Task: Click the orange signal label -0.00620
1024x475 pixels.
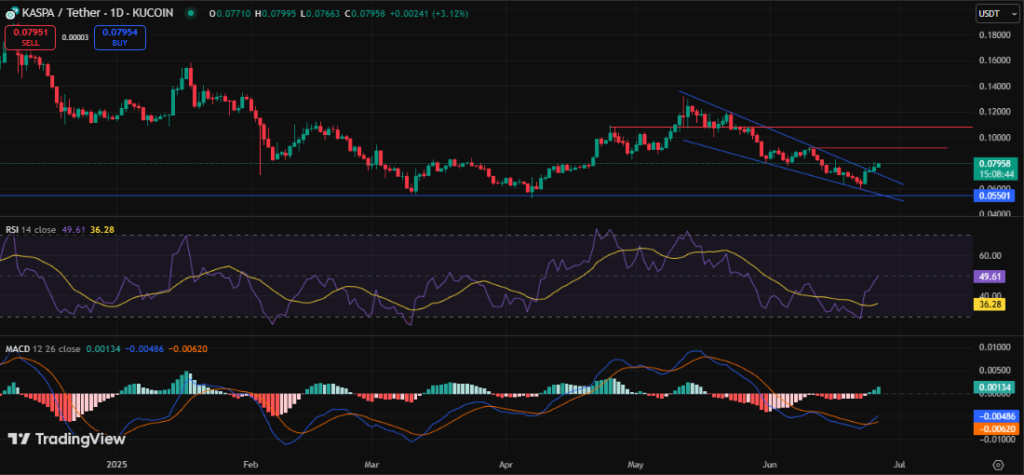Action: click(x=995, y=428)
